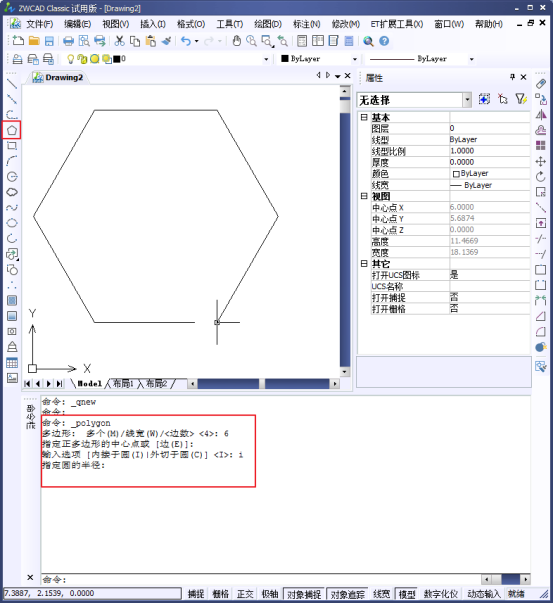
Task: Open the 绘图(D) menu
Action: (268, 24)
